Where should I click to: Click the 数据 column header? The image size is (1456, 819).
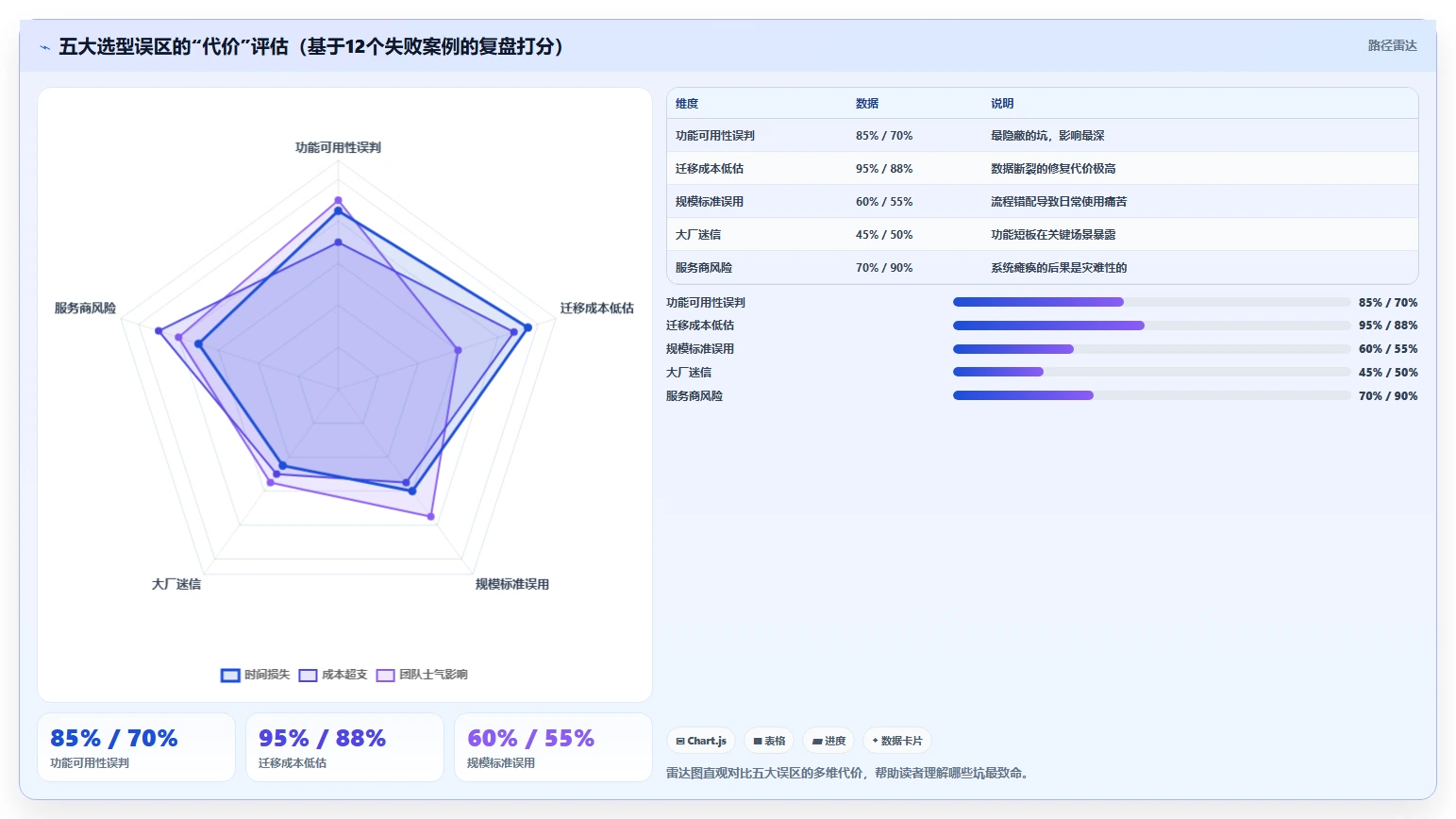(x=867, y=104)
